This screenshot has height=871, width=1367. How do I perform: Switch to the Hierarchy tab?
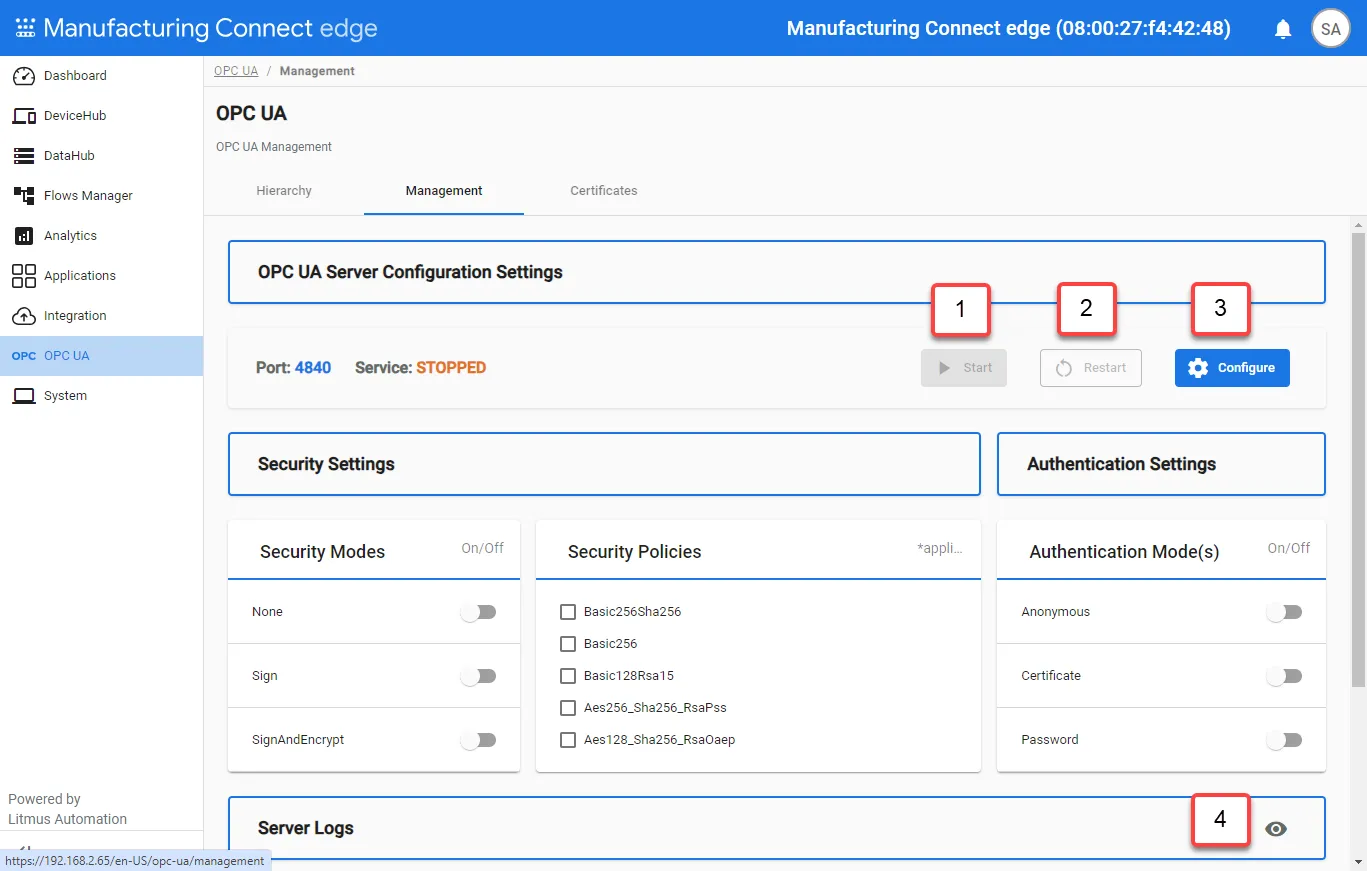coord(284,191)
